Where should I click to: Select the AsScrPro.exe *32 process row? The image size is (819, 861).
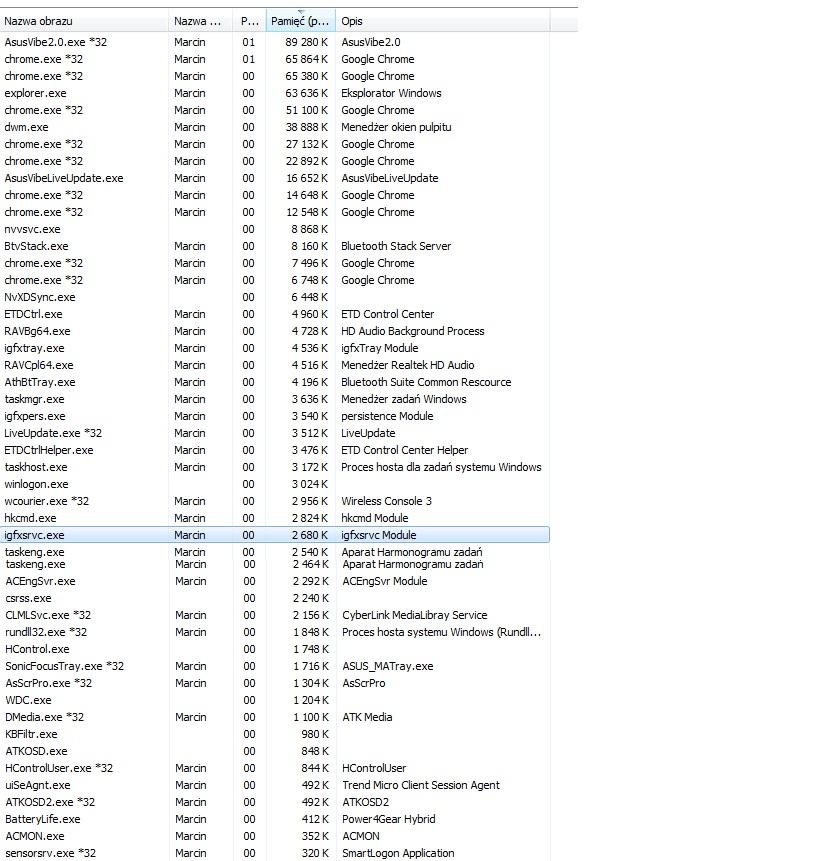coord(274,684)
